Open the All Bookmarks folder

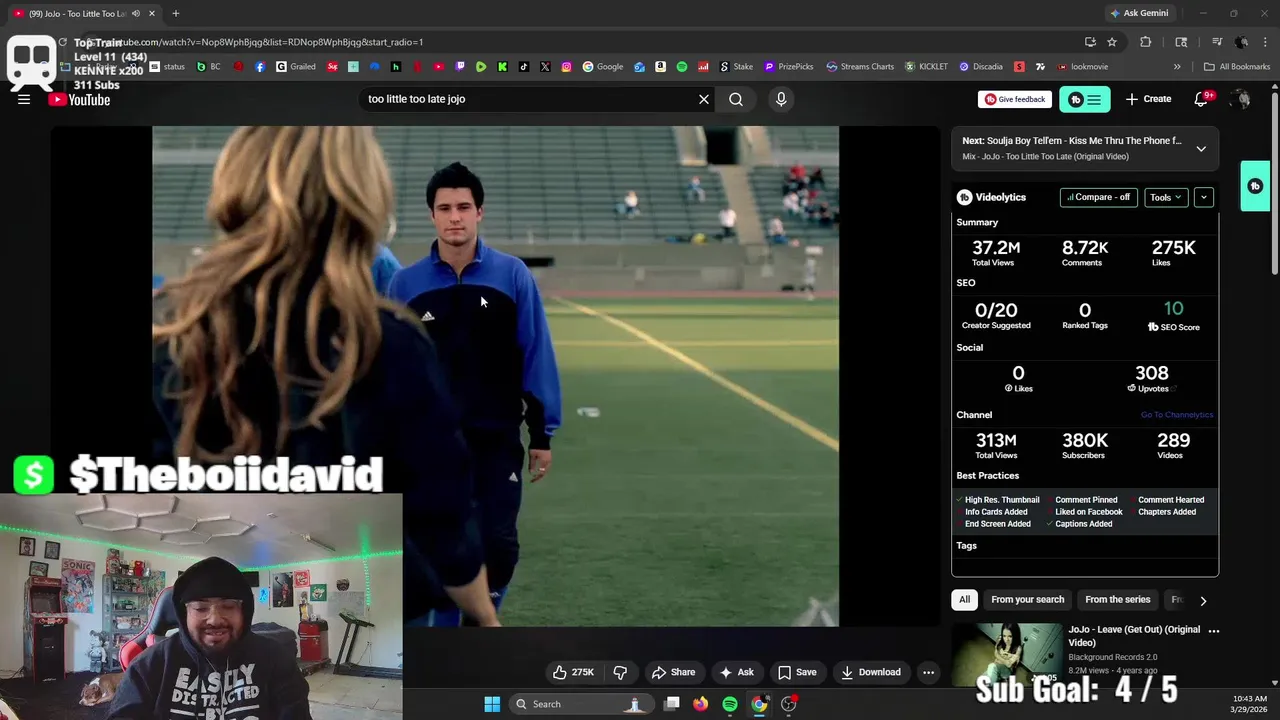1237,67
